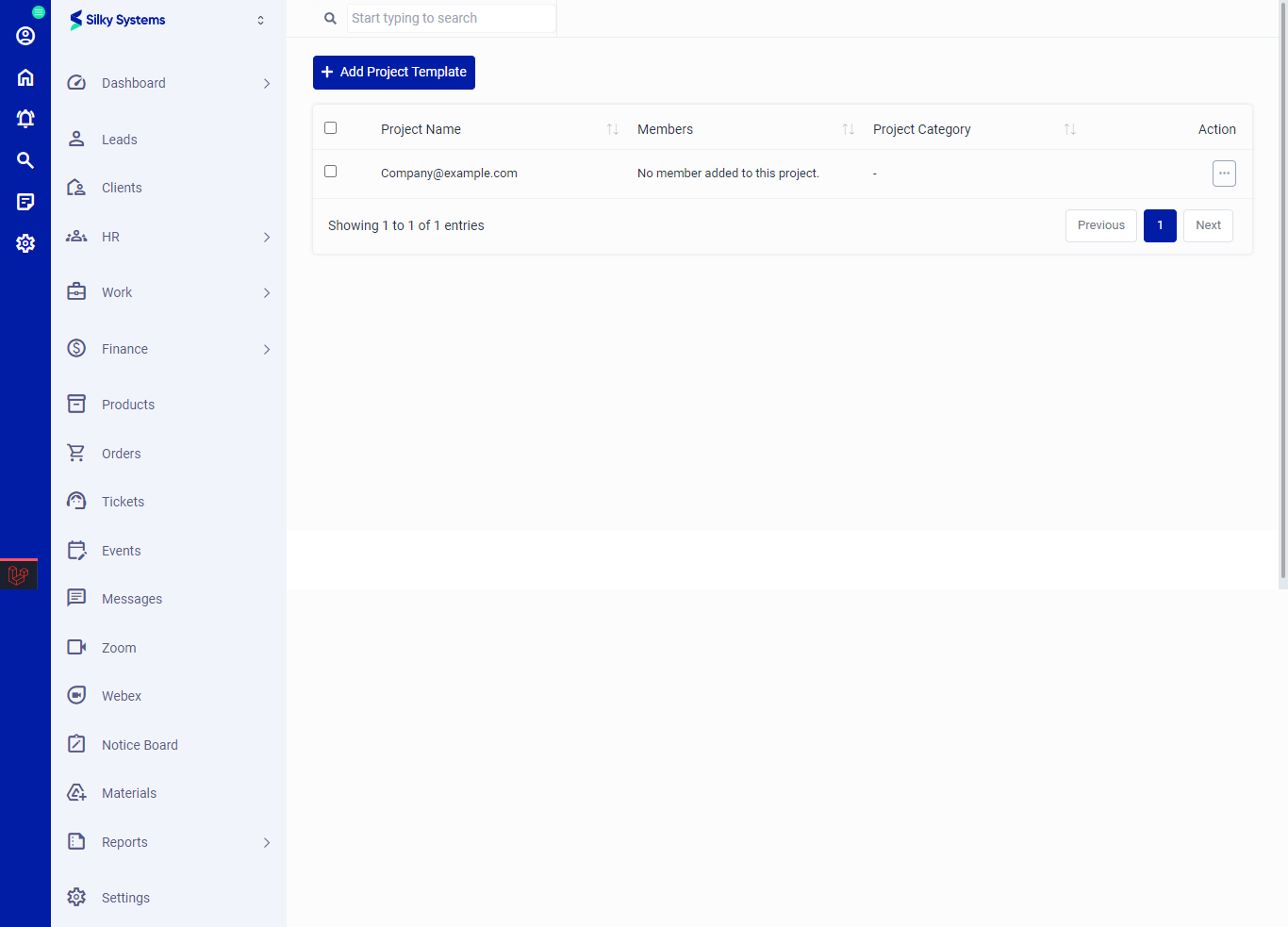Select the home icon in the left sidebar
The height and width of the screenshot is (927, 1288).
tap(25, 76)
